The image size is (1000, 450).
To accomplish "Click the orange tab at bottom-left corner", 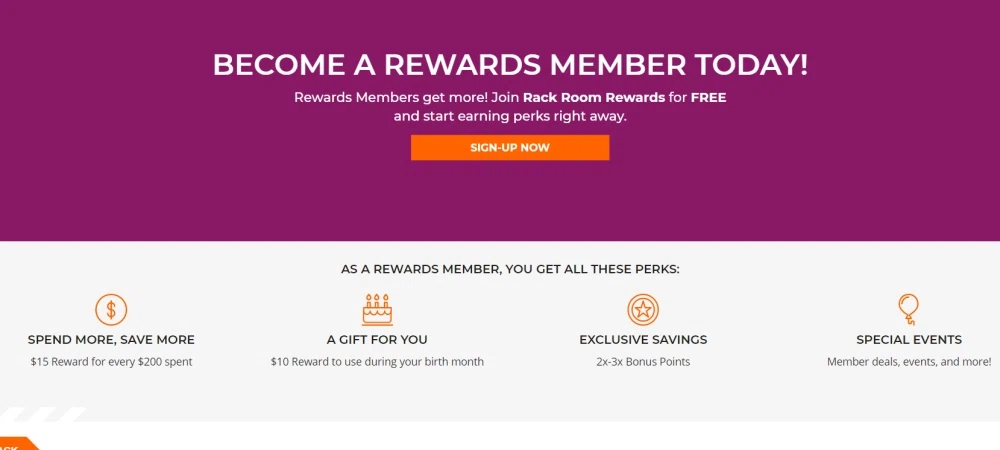I will 16,444.
